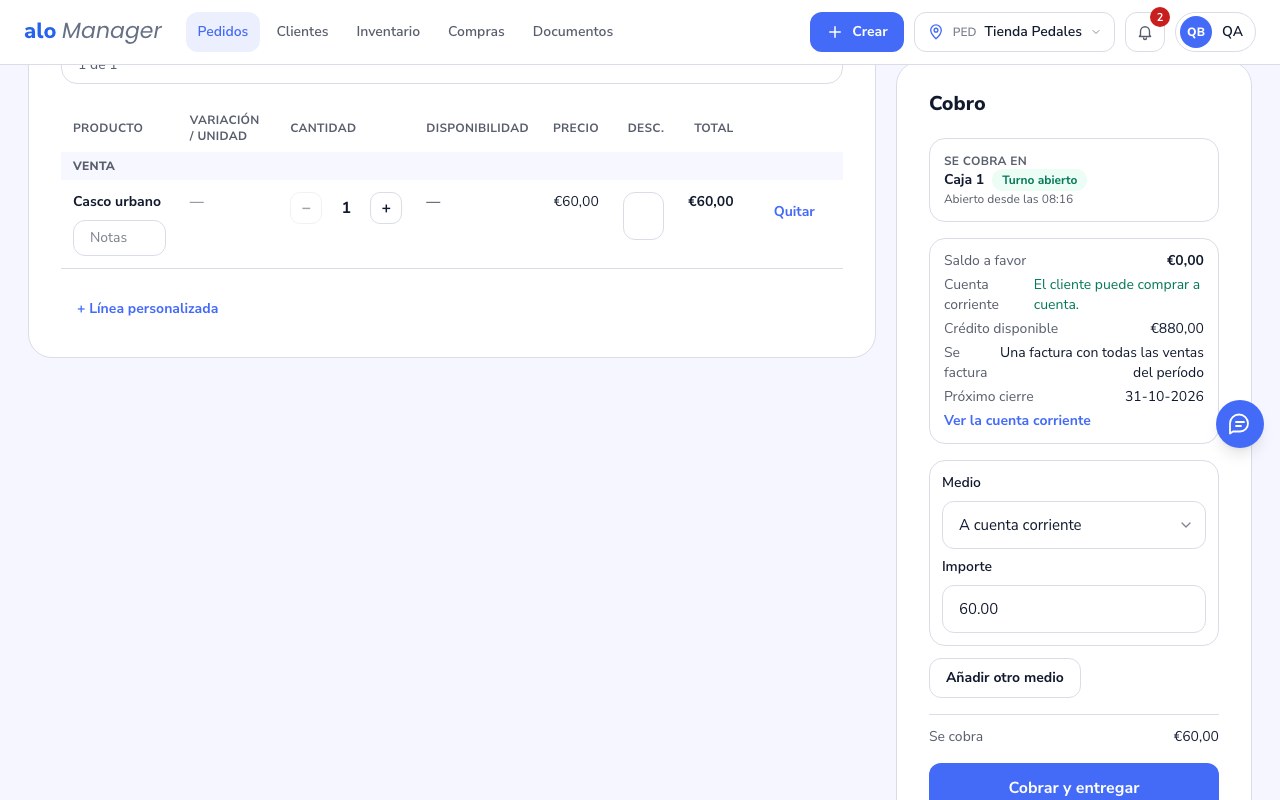The height and width of the screenshot is (800, 1280).
Task: Open the floating chat support bubble
Action: pyautogui.click(x=1240, y=424)
